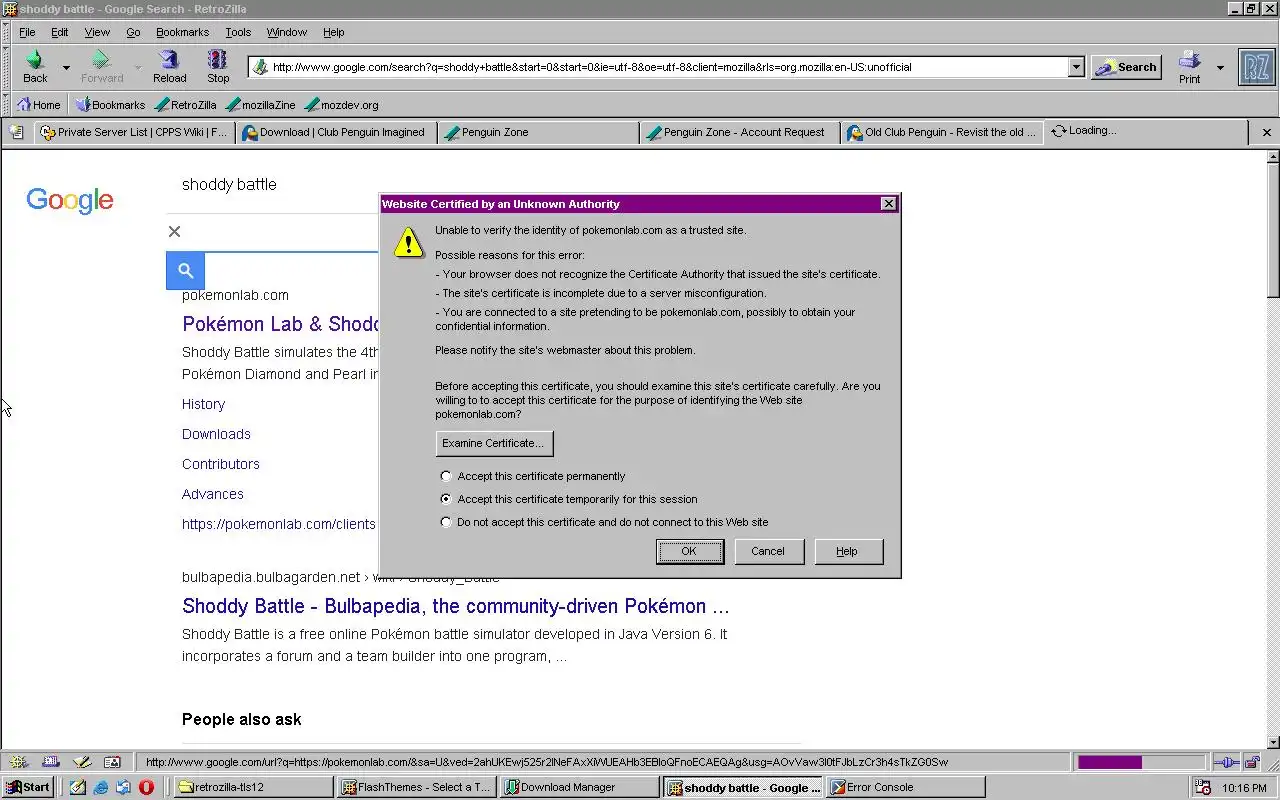The image size is (1280, 800).
Task: Open the Help menu
Action: [x=333, y=32]
